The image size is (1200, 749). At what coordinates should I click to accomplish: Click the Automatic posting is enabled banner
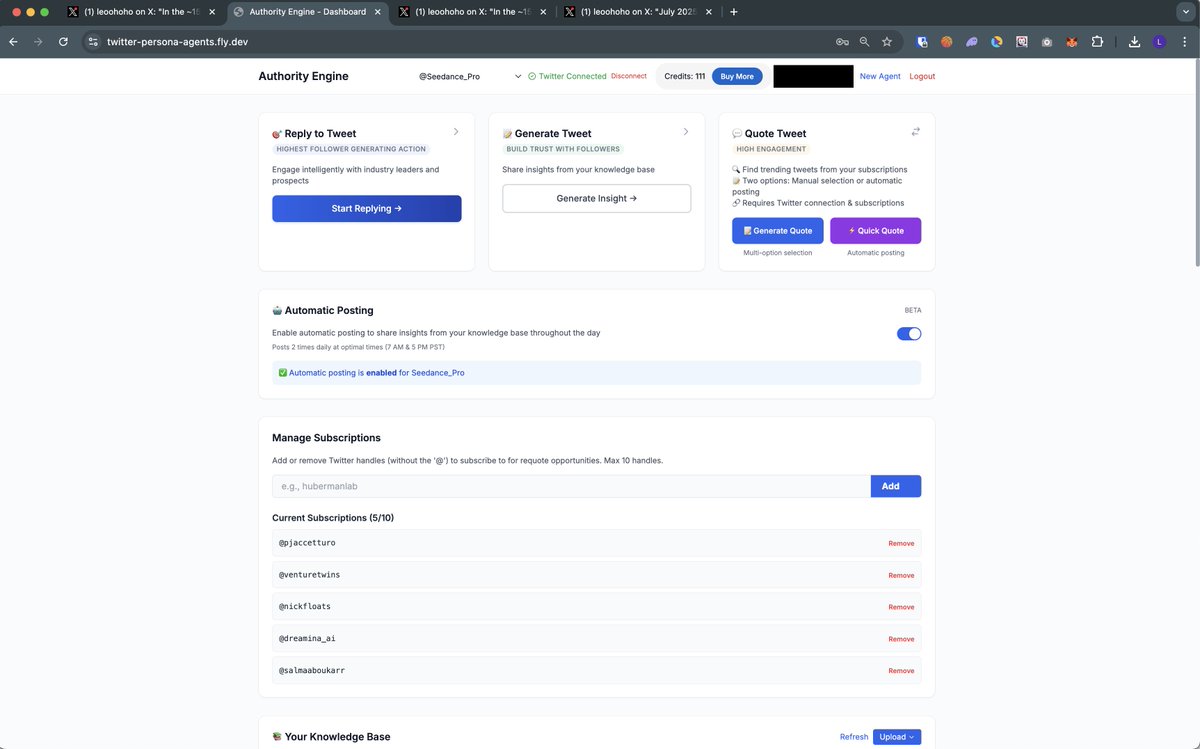597,373
